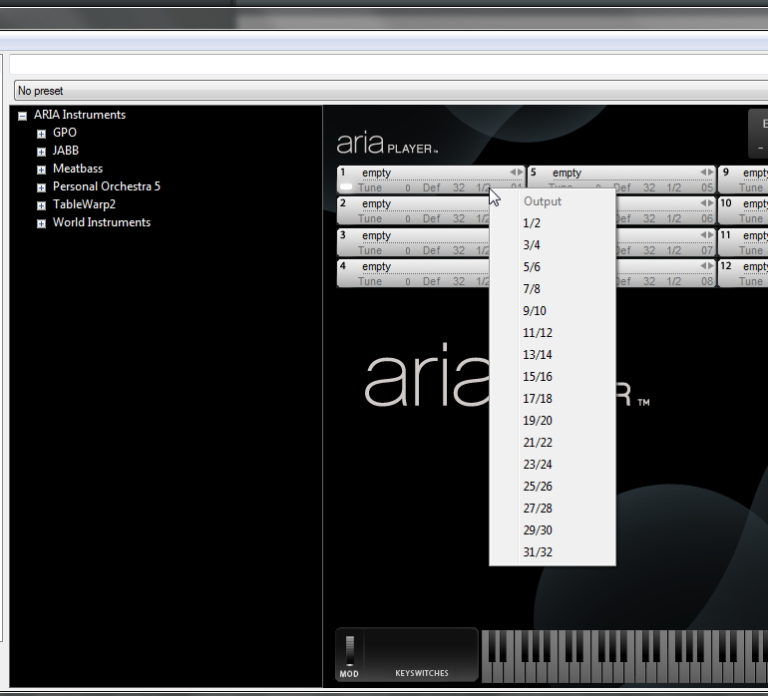Pick output 31/32 from the list
Screen dimensions: 768x697
[537, 552]
